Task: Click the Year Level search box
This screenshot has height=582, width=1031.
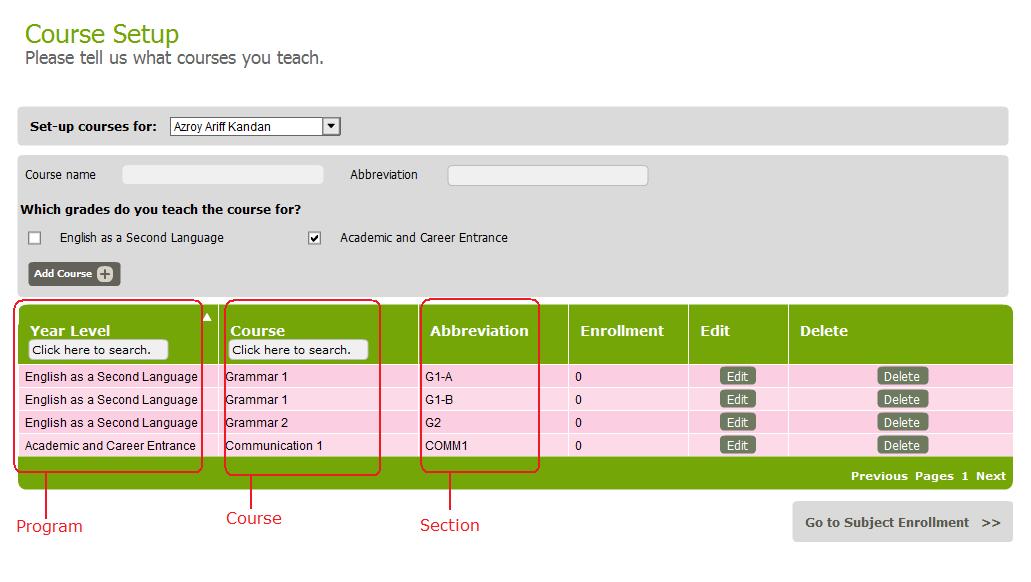Action: (98, 350)
